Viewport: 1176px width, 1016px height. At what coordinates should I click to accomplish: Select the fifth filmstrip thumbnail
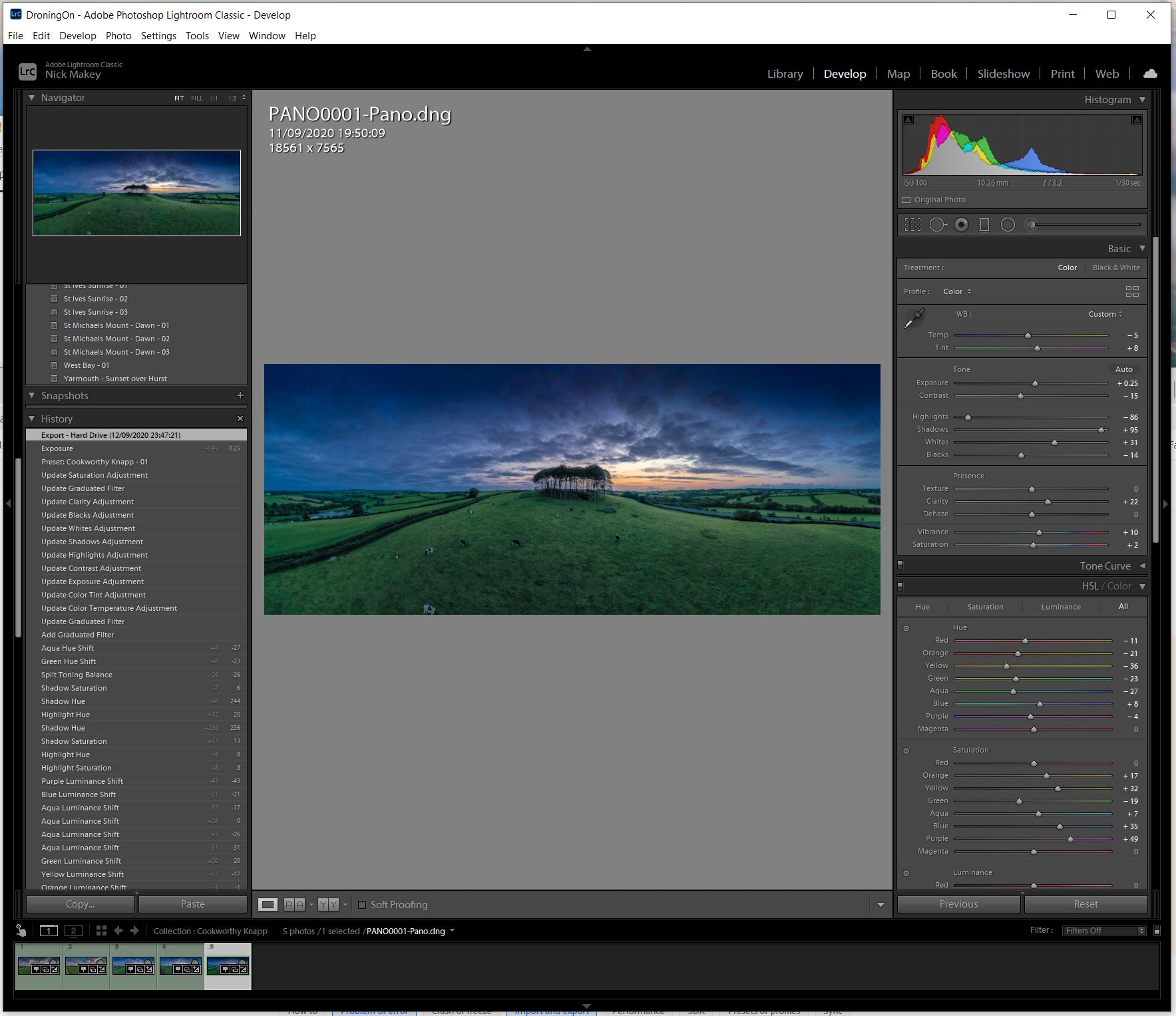click(x=228, y=966)
